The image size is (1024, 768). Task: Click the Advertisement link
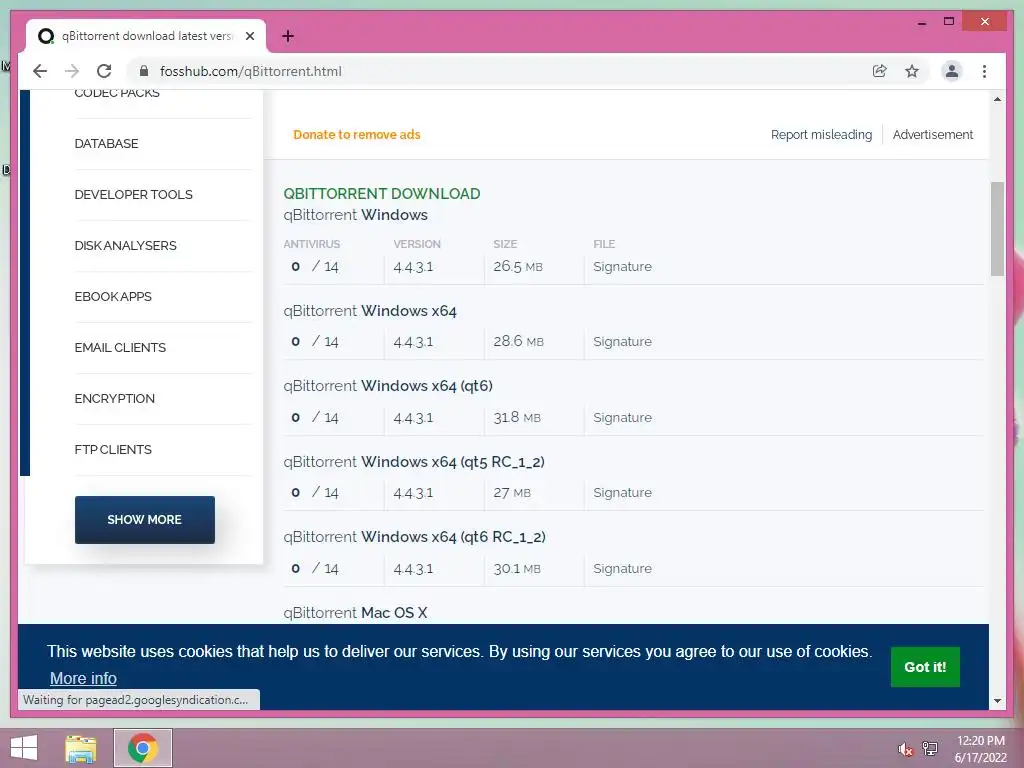click(933, 135)
